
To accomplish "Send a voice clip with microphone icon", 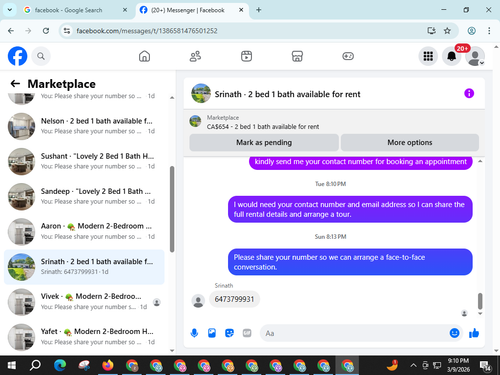I will click(x=194, y=333).
